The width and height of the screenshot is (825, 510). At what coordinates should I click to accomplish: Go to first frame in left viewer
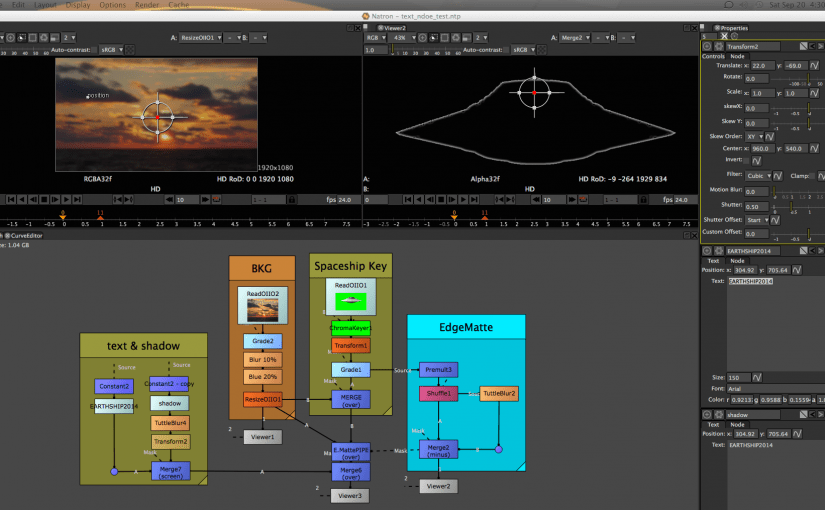coord(11,199)
